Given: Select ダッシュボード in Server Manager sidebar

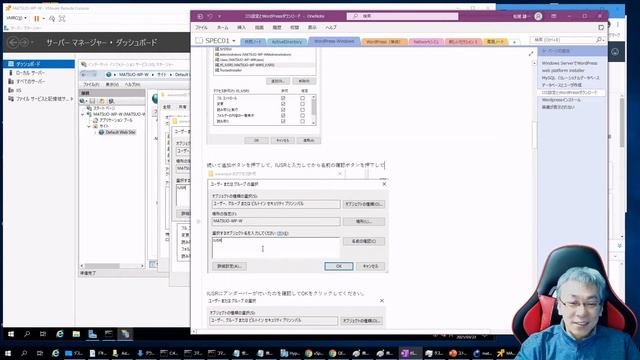Looking at the screenshot, I should [x=39, y=64].
